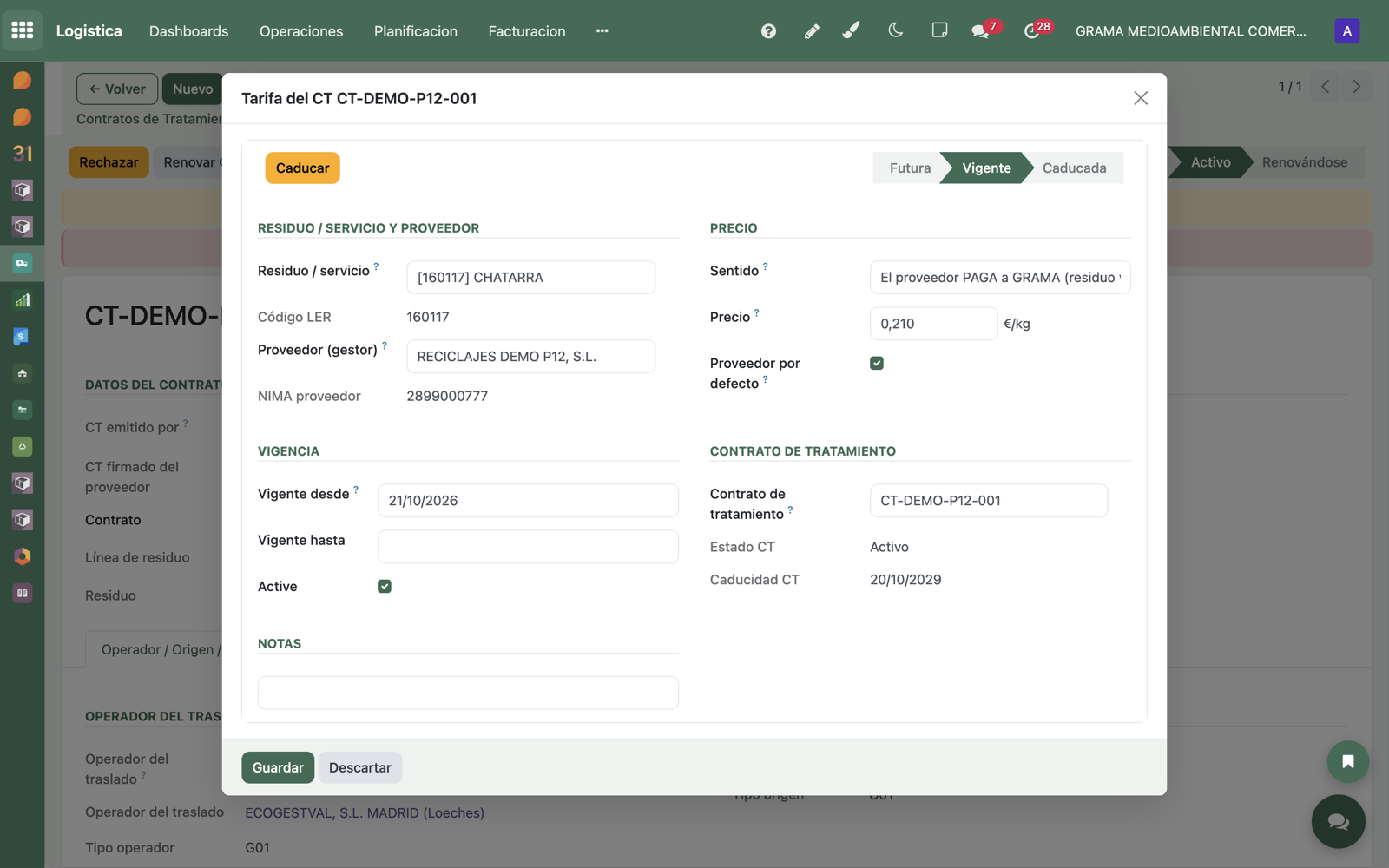Click the help mark beside Precio label

tap(757, 312)
